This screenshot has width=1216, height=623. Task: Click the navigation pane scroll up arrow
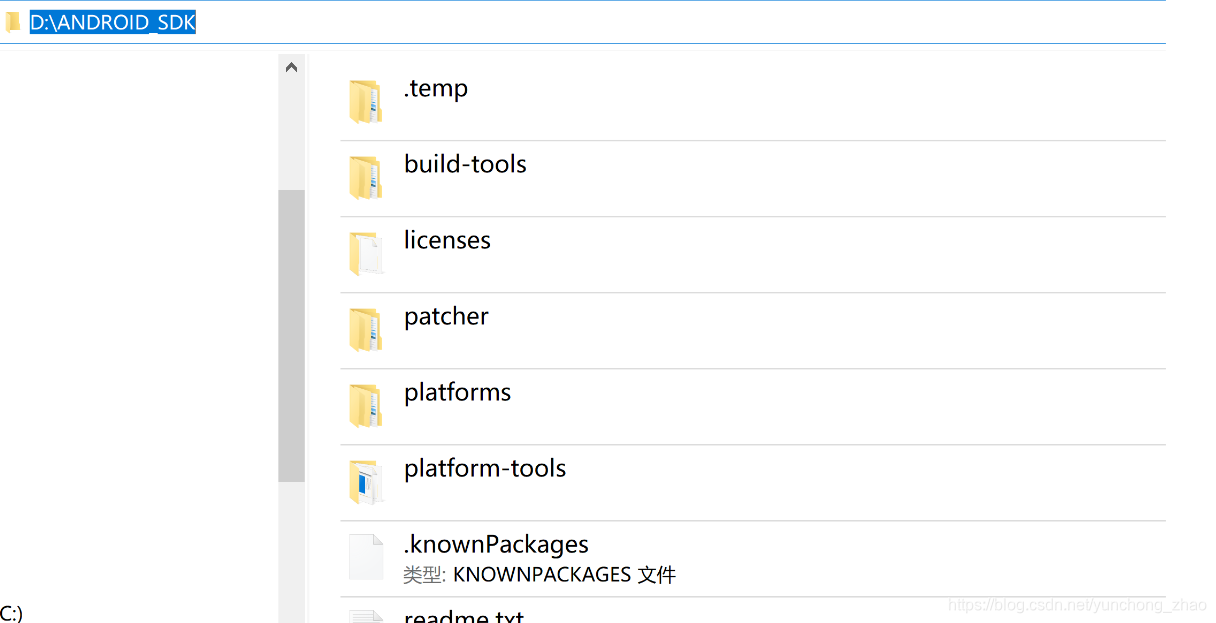tap(291, 68)
